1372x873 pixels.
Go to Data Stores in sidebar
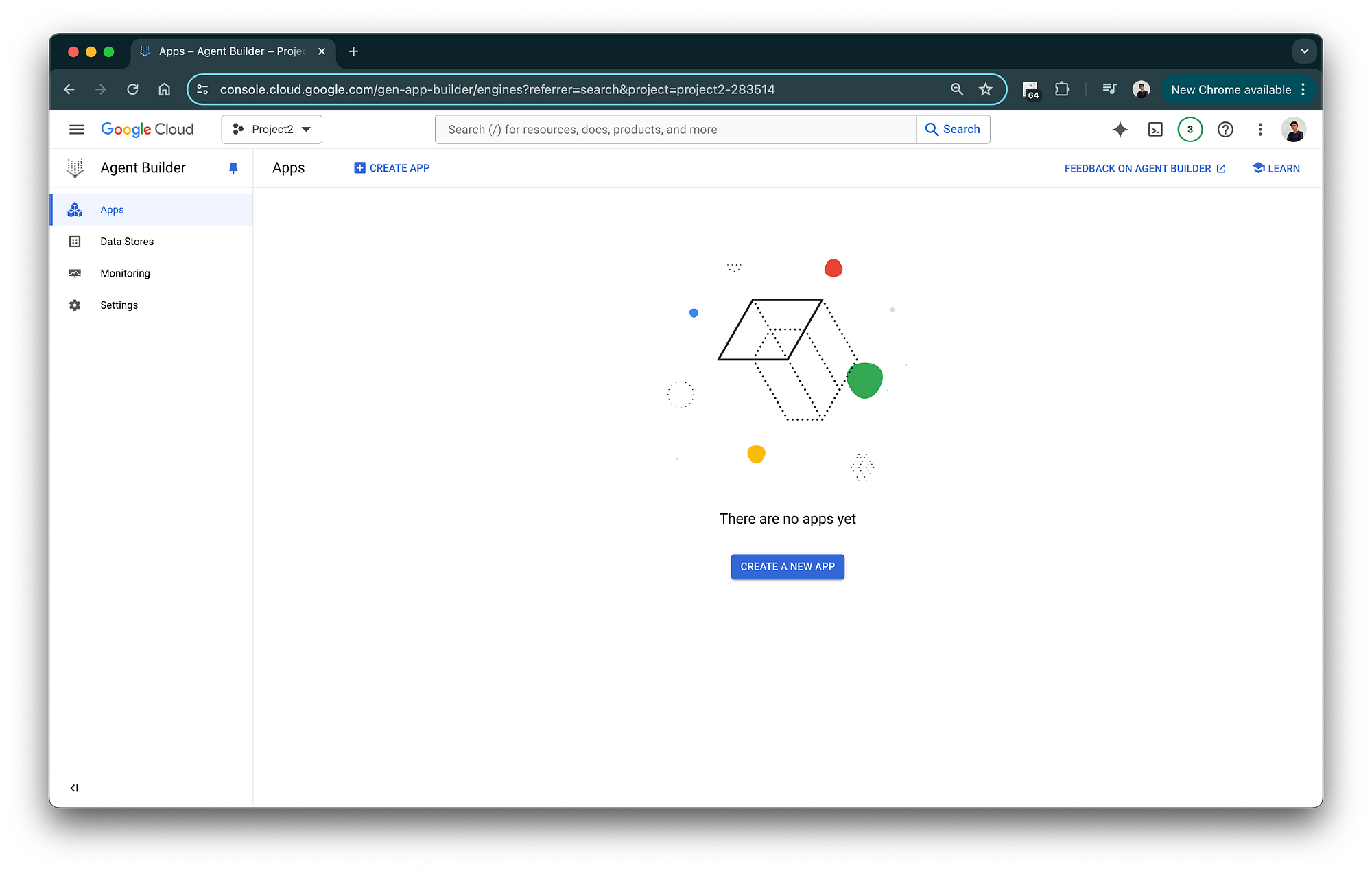click(x=127, y=242)
